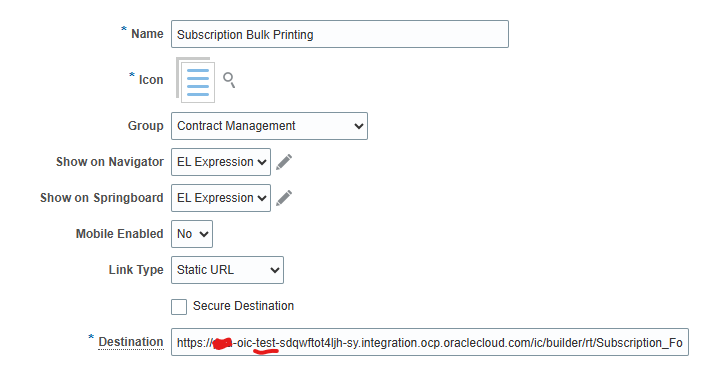Click the Group field label
This screenshot has height=367, width=711.
click(x=146, y=126)
